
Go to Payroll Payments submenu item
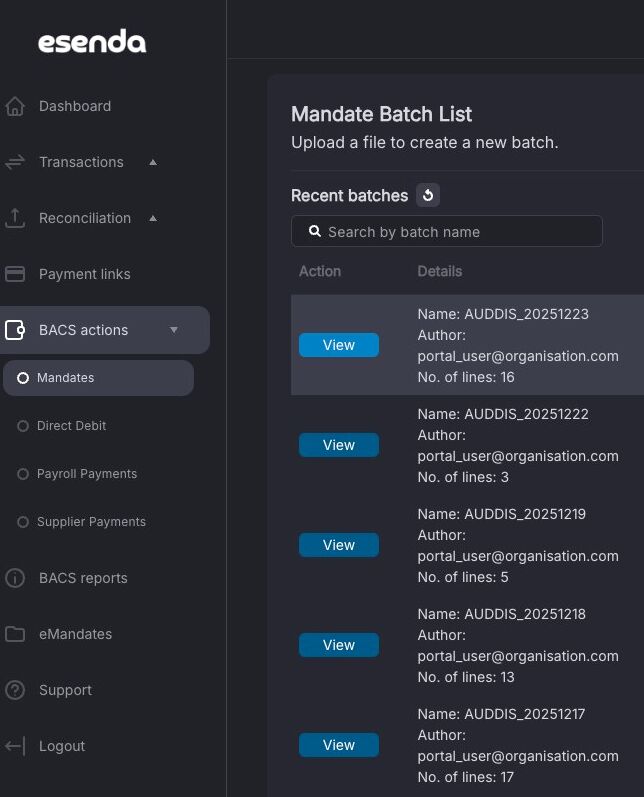pos(87,474)
